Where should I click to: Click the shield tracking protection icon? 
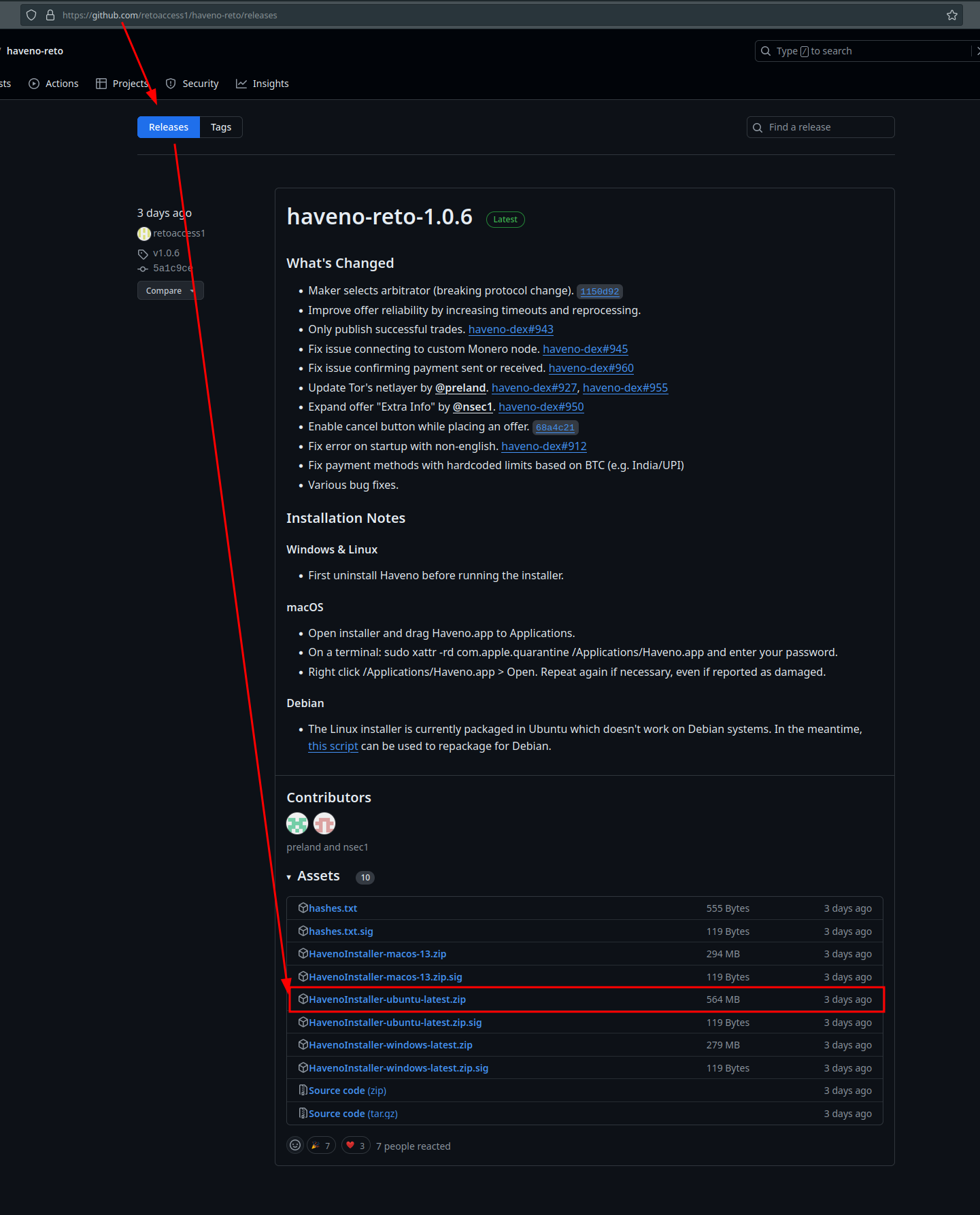pos(31,15)
